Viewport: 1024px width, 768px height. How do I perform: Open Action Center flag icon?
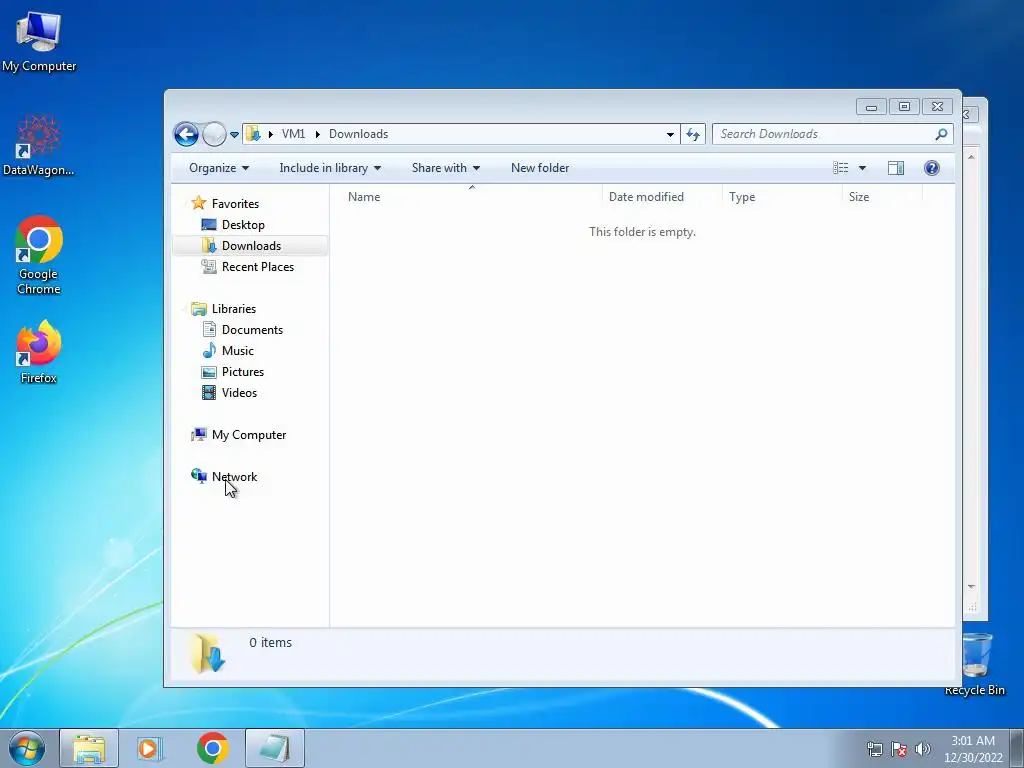click(x=899, y=749)
